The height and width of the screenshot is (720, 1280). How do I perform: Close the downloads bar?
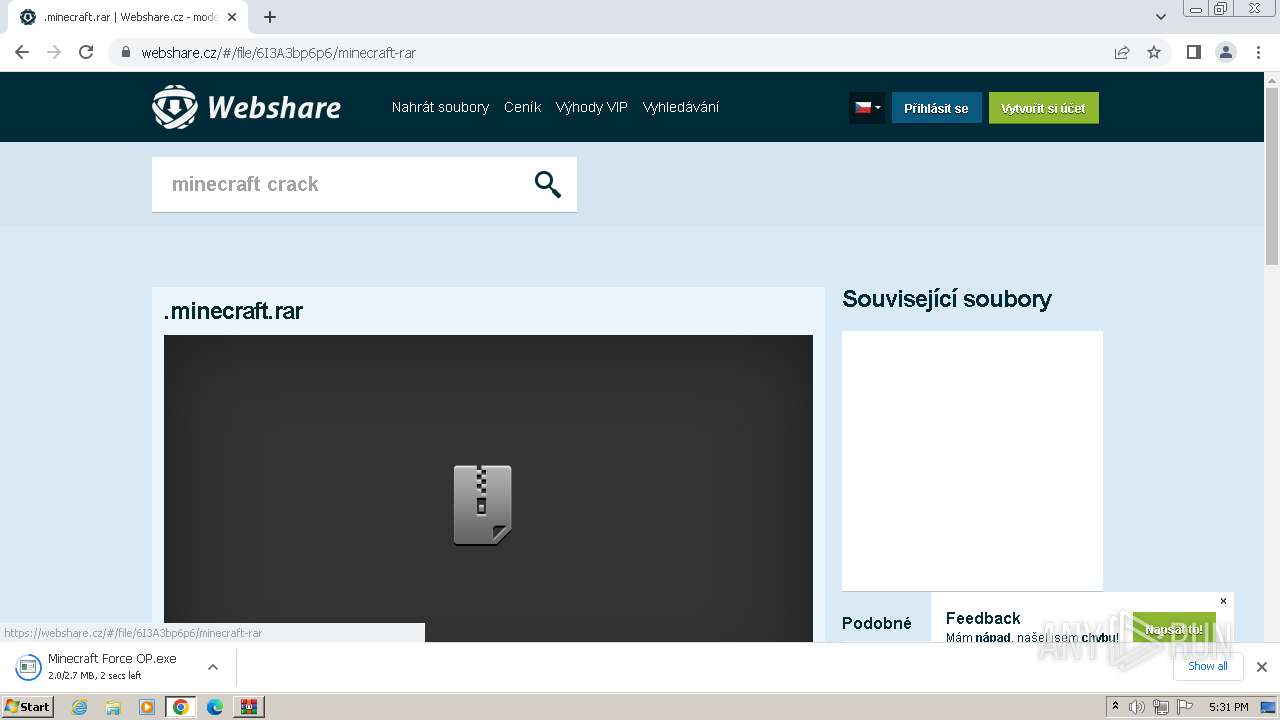1261,667
